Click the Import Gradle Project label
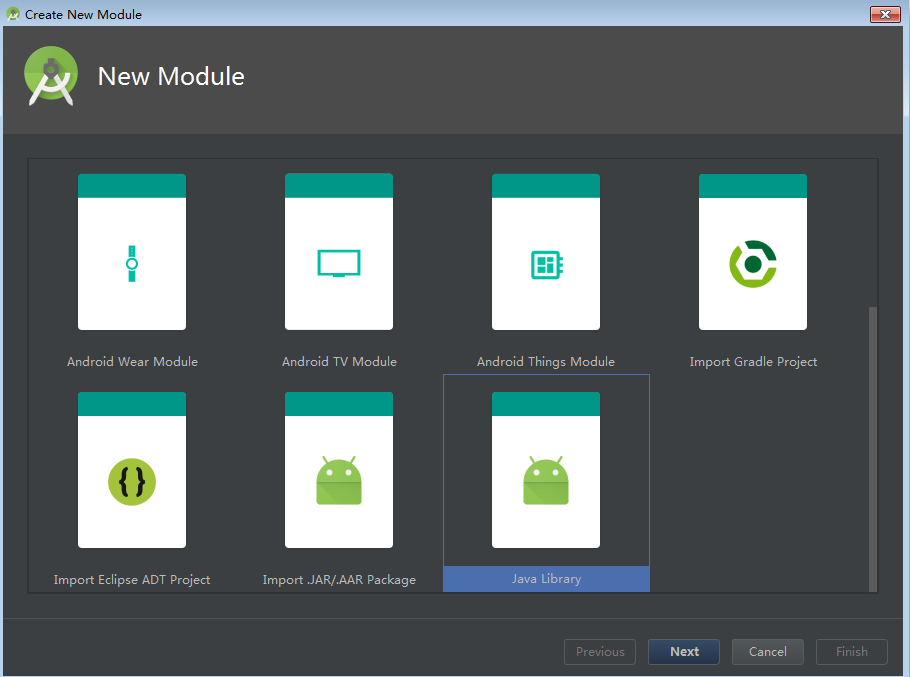 pyautogui.click(x=753, y=361)
